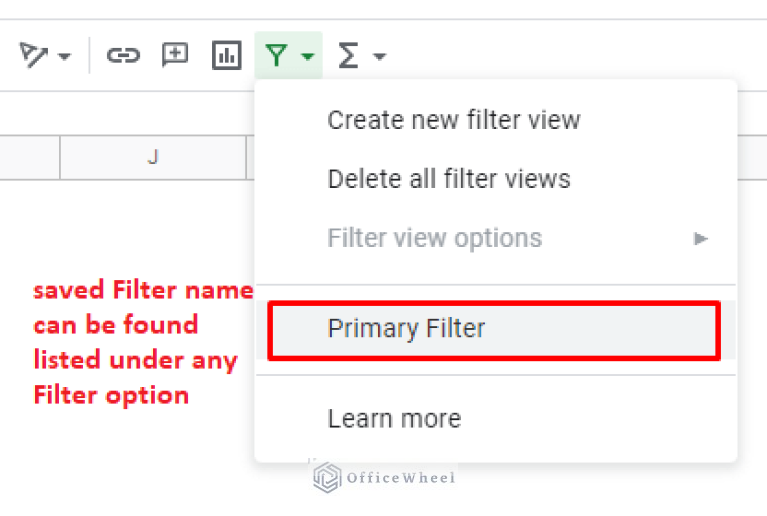Choose Create new filter view
This screenshot has width=767, height=516.
click(454, 120)
